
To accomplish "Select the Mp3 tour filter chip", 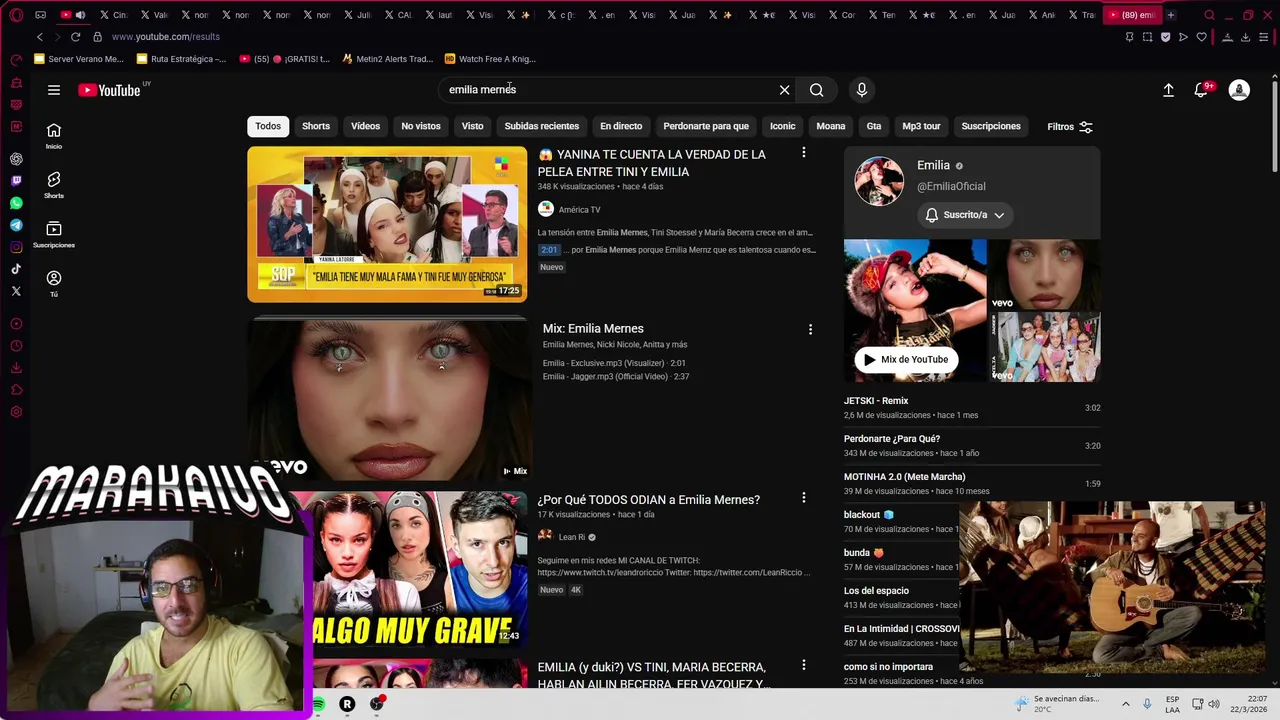I will click(921, 126).
